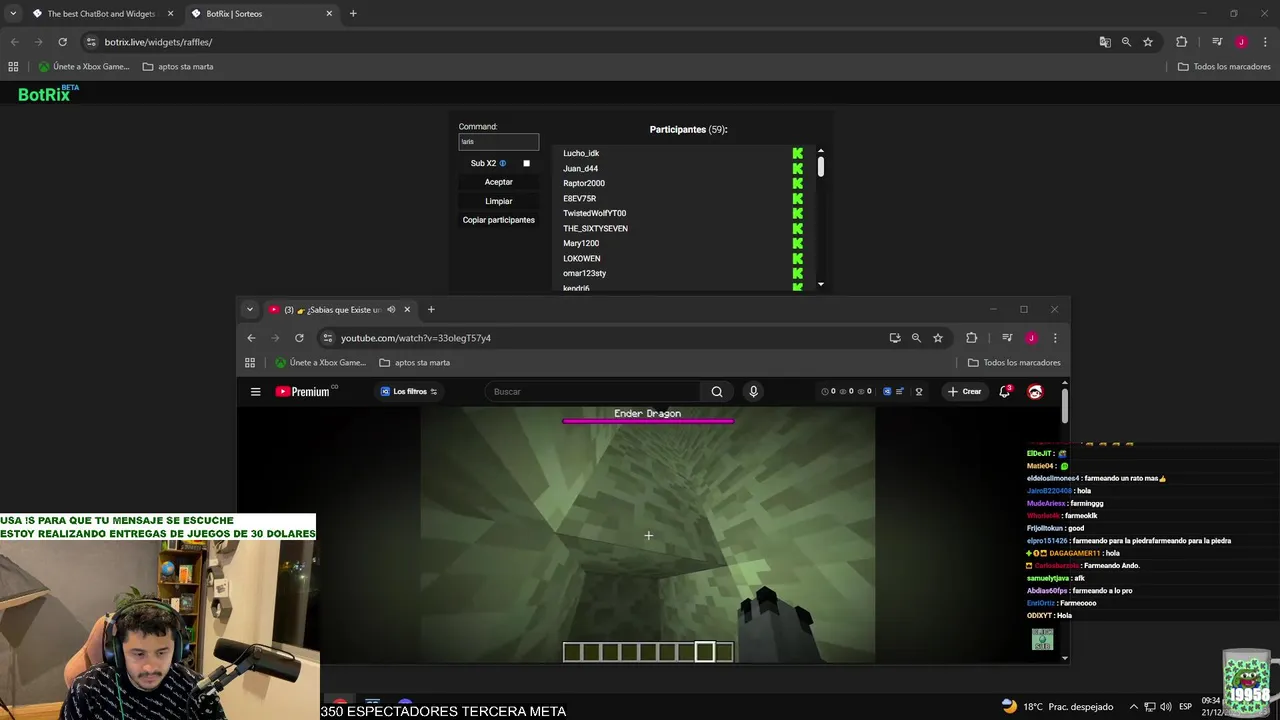
Task: Click the botrix.live address bar
Action: 590,42
